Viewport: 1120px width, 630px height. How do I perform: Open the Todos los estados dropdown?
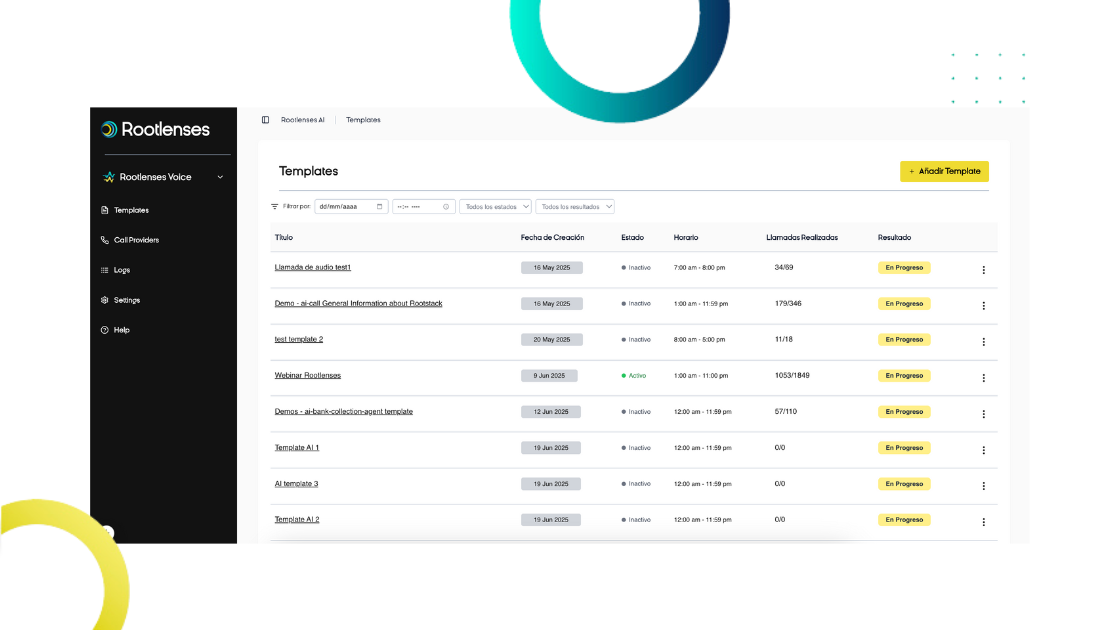[x=496, y=207]
